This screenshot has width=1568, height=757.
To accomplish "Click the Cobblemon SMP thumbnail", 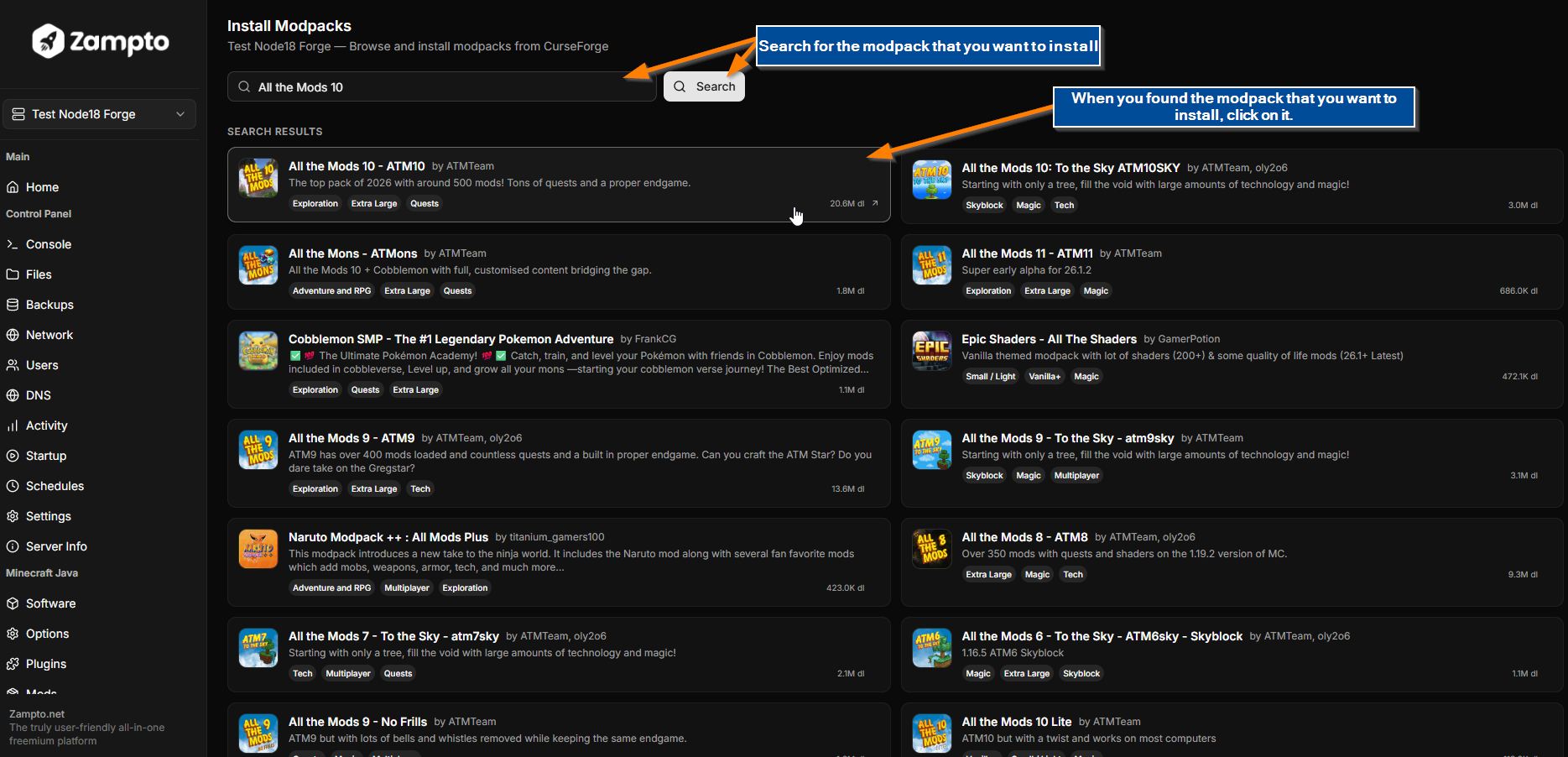I will point(258,351).
